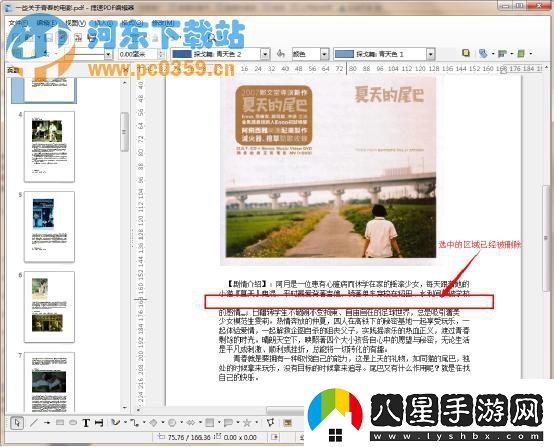The width and height of the screenshot is (554, 447).
Task: Click the 夏天的尾巴 poster image
Action: pyautogui.click(x=328, y=170)
